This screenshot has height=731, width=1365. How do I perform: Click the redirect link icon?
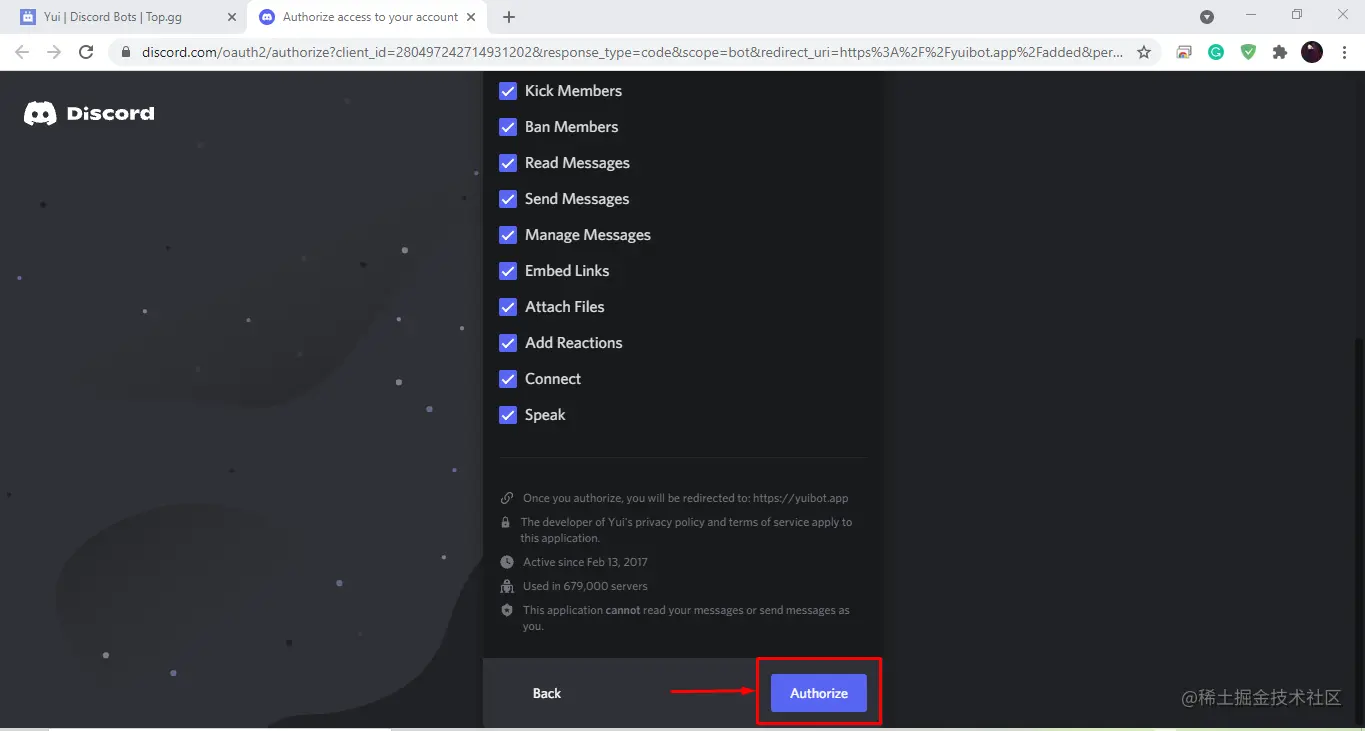[x=507, y=498]
